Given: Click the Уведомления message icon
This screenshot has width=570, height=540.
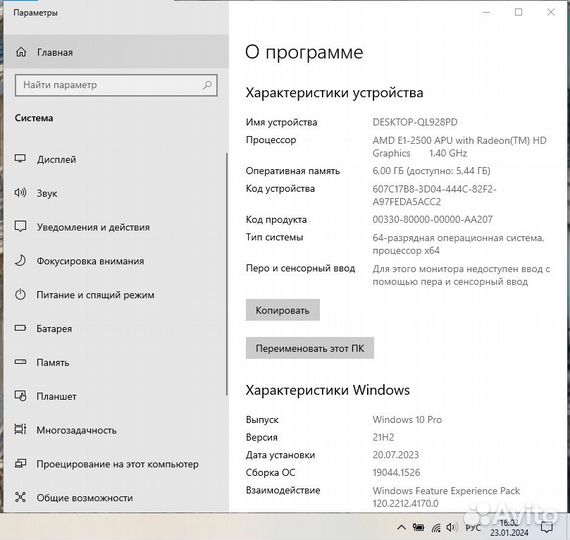Looking at the screenshot, I should [x=20, y=226].
